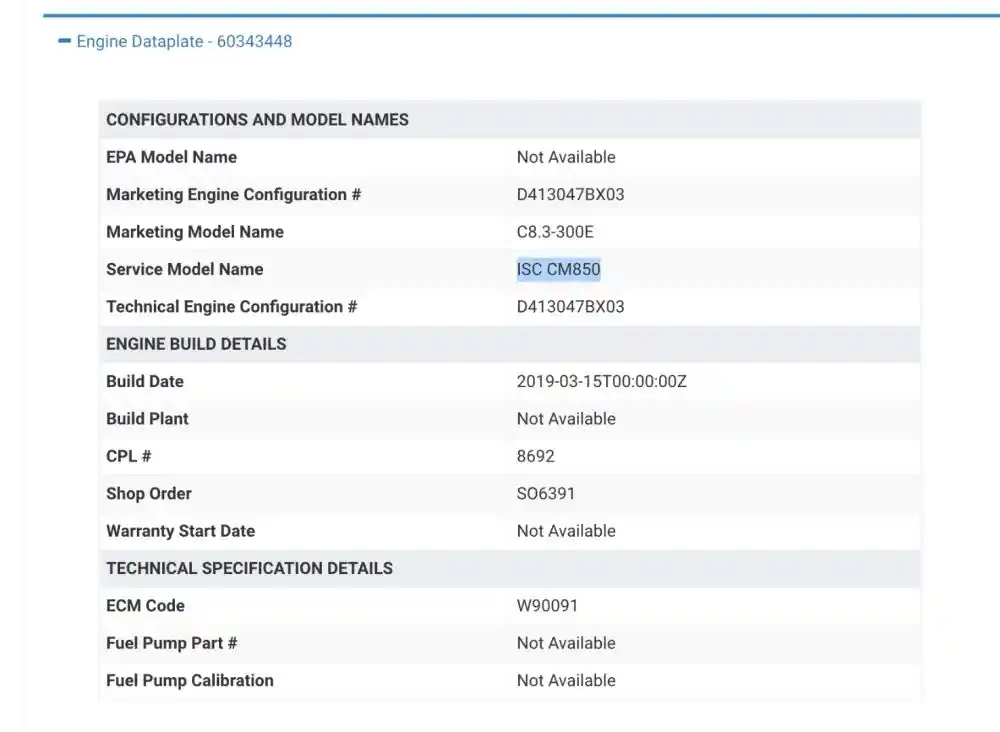1000x732 pixels.
Task: Click the CPL # label
Action: [x=128, y=457]
